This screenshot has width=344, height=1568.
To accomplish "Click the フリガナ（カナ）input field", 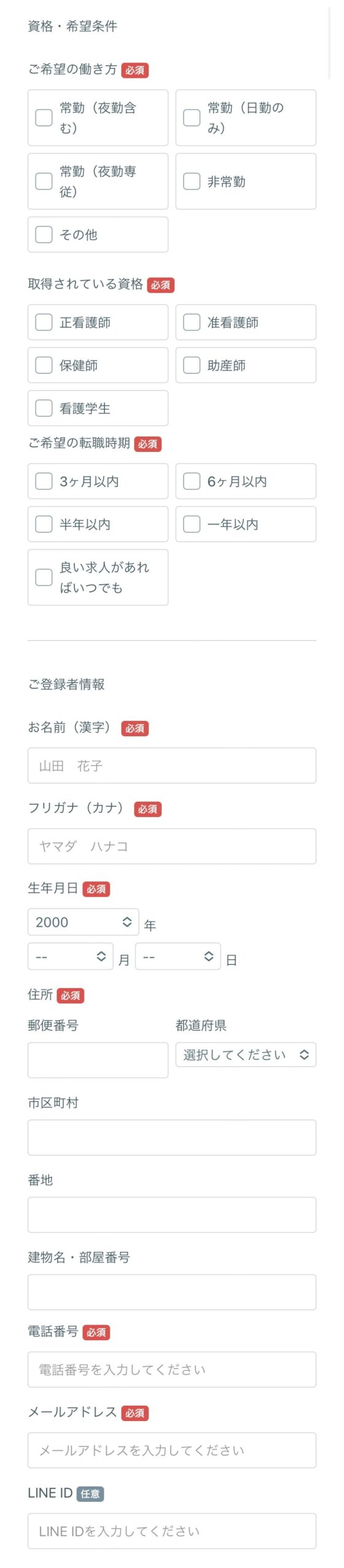I will click(172, 846).
